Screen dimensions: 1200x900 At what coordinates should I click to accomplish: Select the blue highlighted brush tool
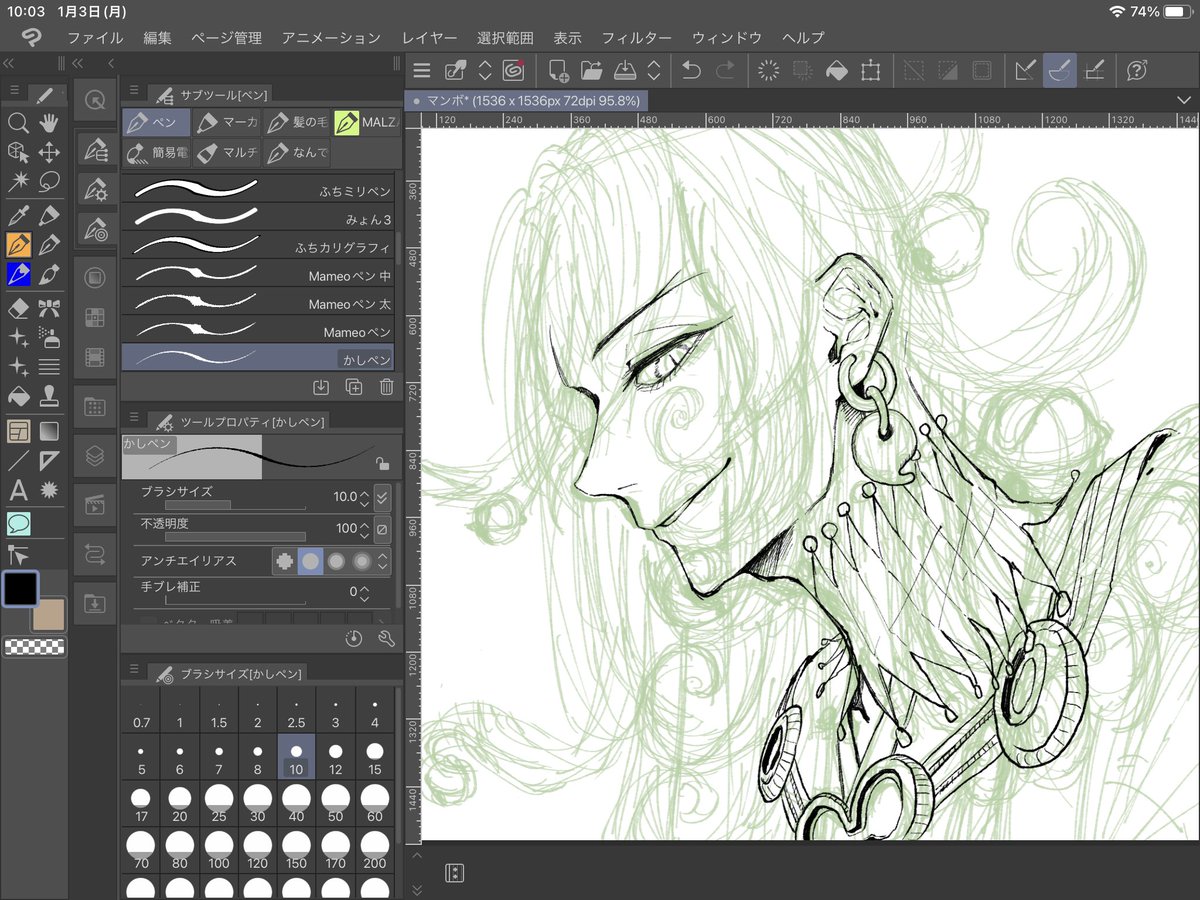coord(18,274)
